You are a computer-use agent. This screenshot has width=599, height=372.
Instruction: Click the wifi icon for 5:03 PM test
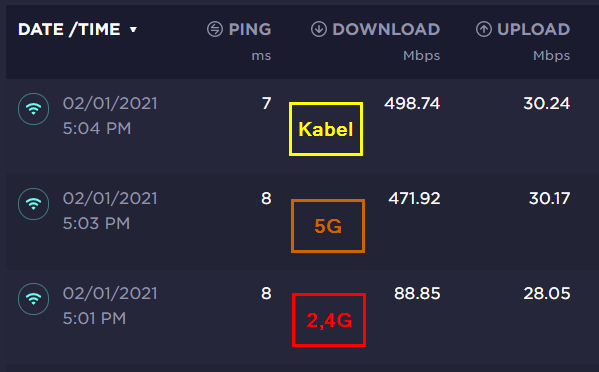click(x=34, y=204)
